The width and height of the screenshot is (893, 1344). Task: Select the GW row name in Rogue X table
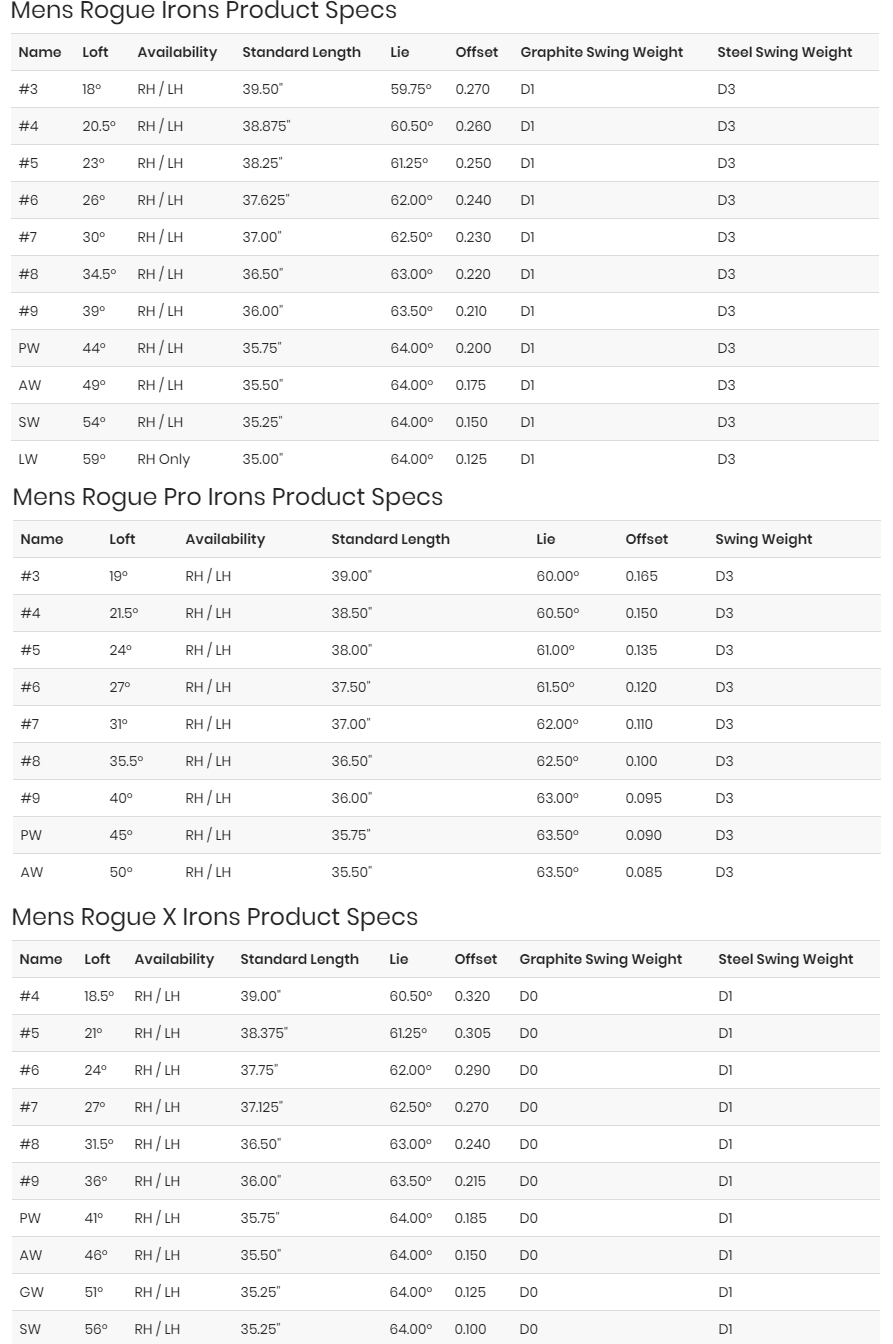(x=31, y=1292)
